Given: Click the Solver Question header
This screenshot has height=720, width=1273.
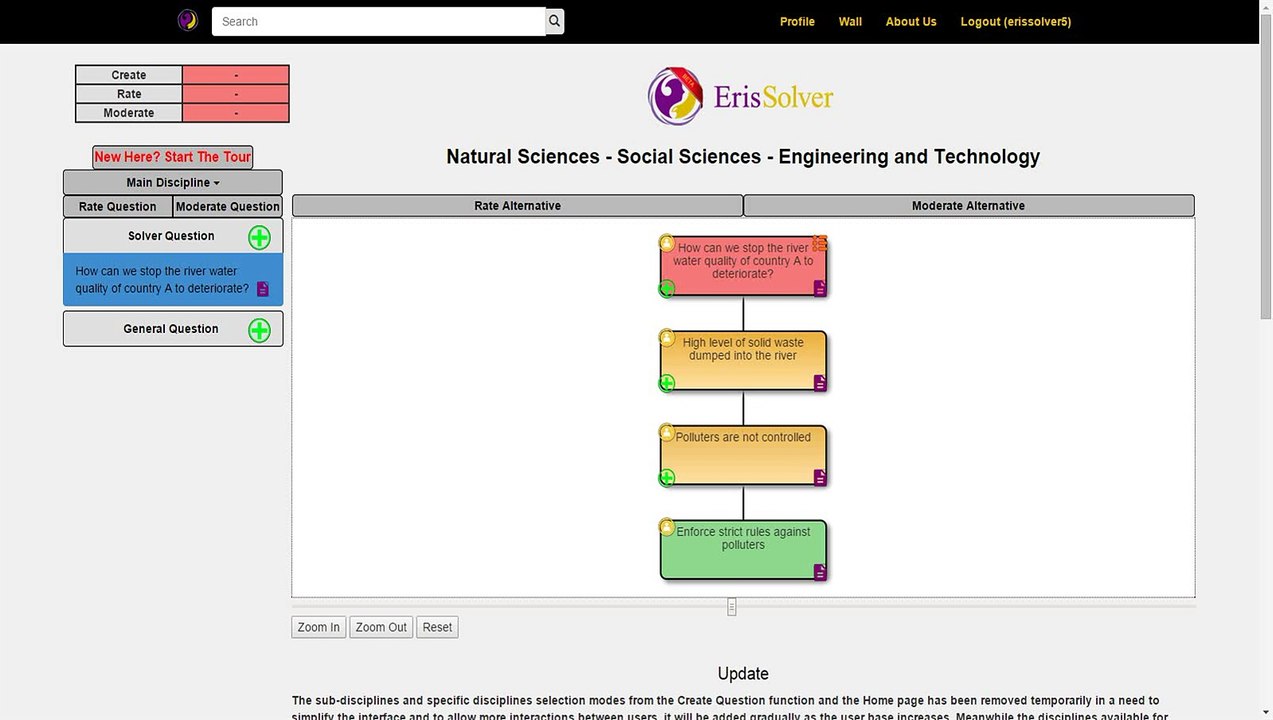Looking at the screenshot, I should point(171,236).
